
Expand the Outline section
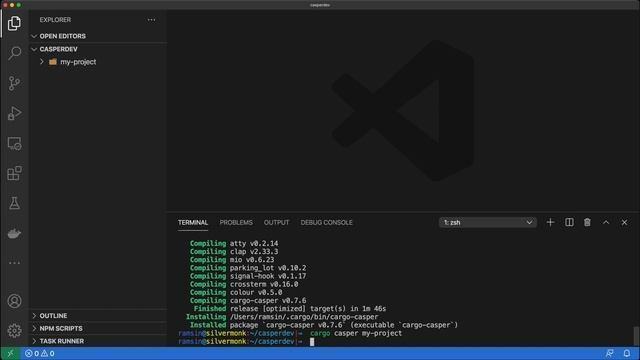98,316
